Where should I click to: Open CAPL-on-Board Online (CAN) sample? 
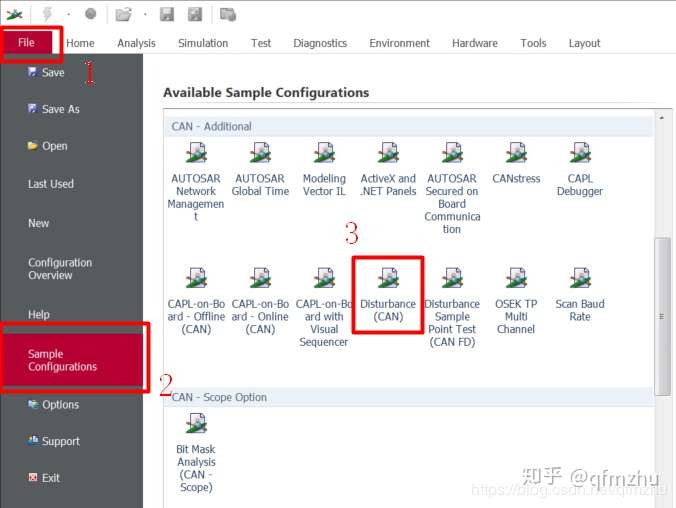click(x=260, y=301)
